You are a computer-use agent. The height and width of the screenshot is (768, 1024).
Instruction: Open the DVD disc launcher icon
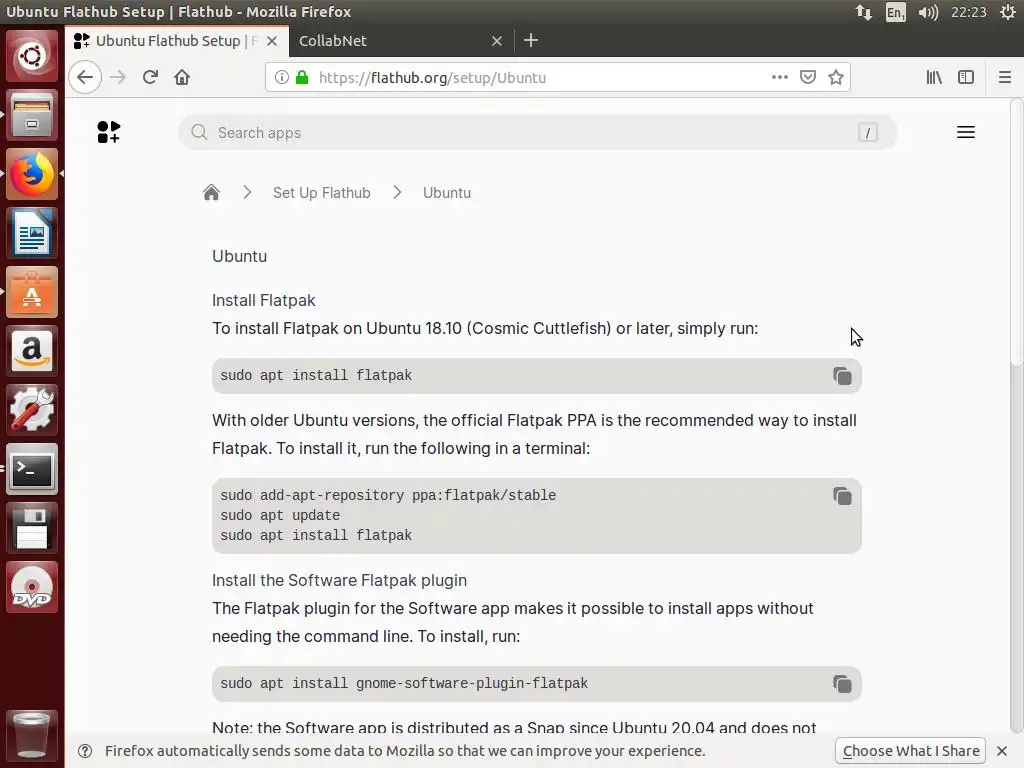(x=31, y=586)
